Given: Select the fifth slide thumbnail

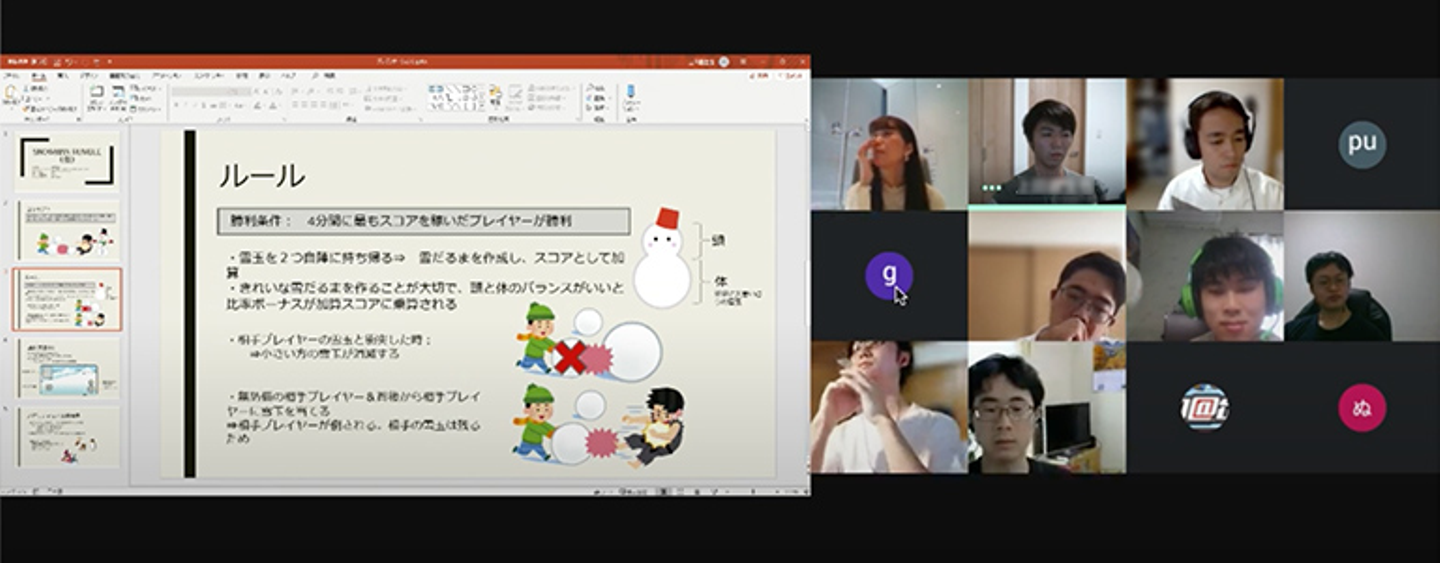Looking at the screenshot, I should click(x=67, y=437).
